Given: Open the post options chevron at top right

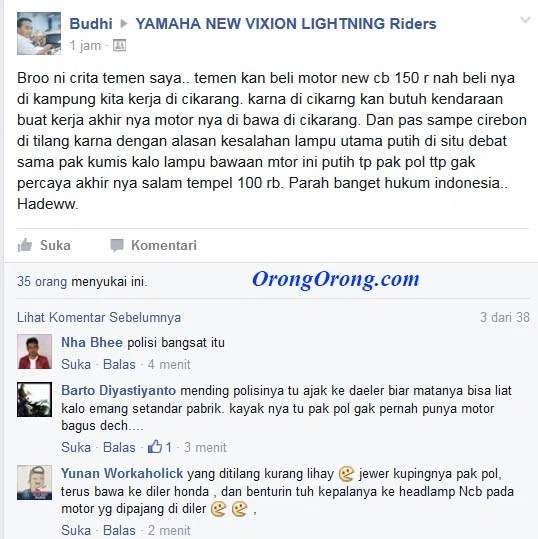Looking at the screenshot, I should [x=525, y=20].
